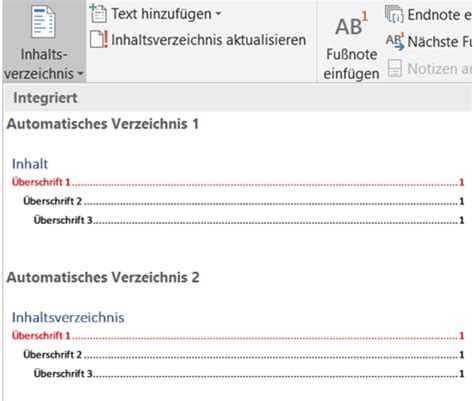This screenshot has height=401, width=474.
Task: Click the Endnote einfügen icon
Action: point(394,14)
